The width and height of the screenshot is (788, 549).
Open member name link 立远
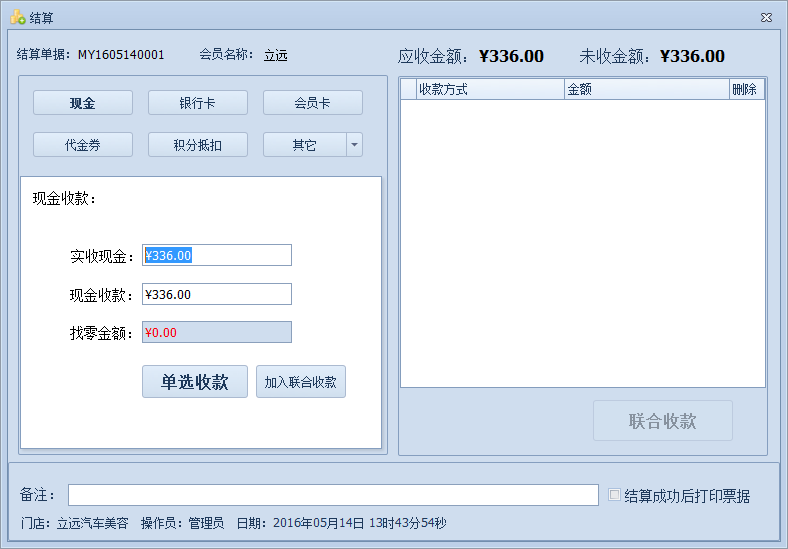tap(275, 56)
